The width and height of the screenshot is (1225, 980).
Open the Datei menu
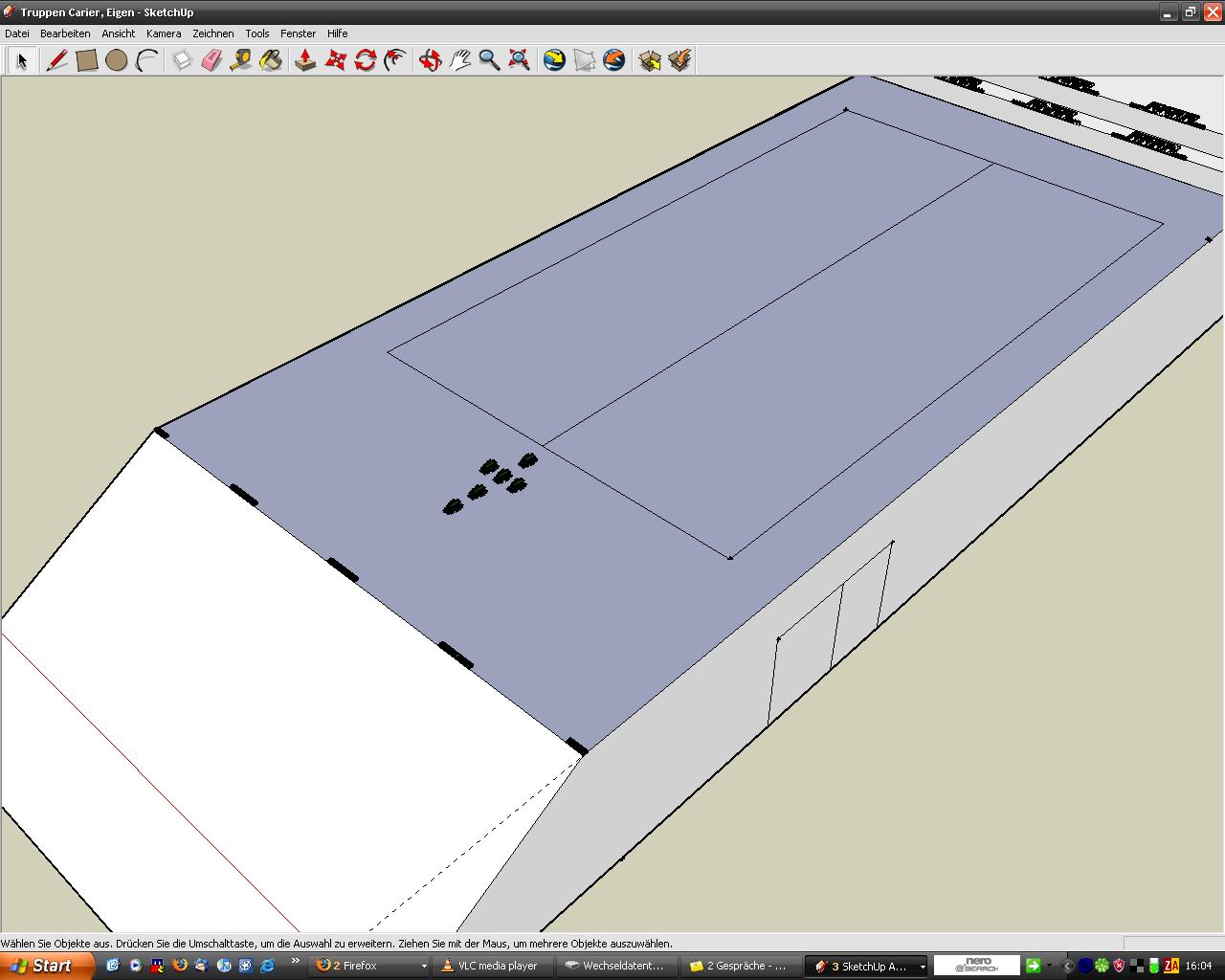[17, 33]
